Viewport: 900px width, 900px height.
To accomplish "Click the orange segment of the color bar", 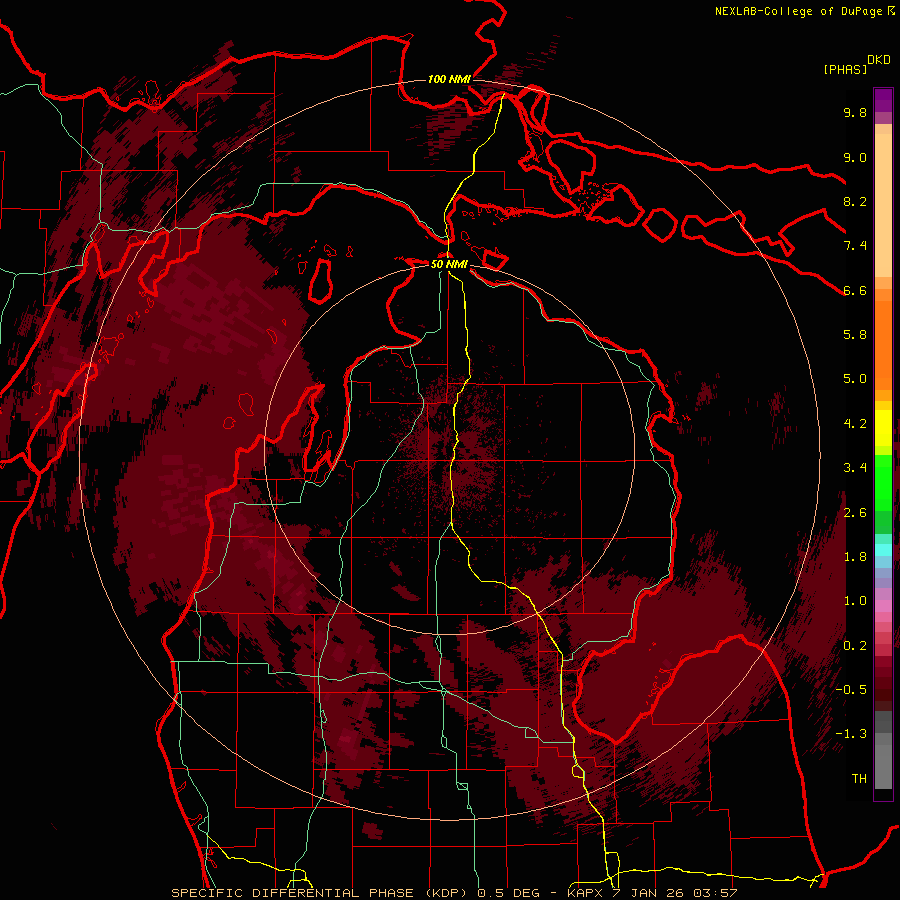I will point(883,343).
